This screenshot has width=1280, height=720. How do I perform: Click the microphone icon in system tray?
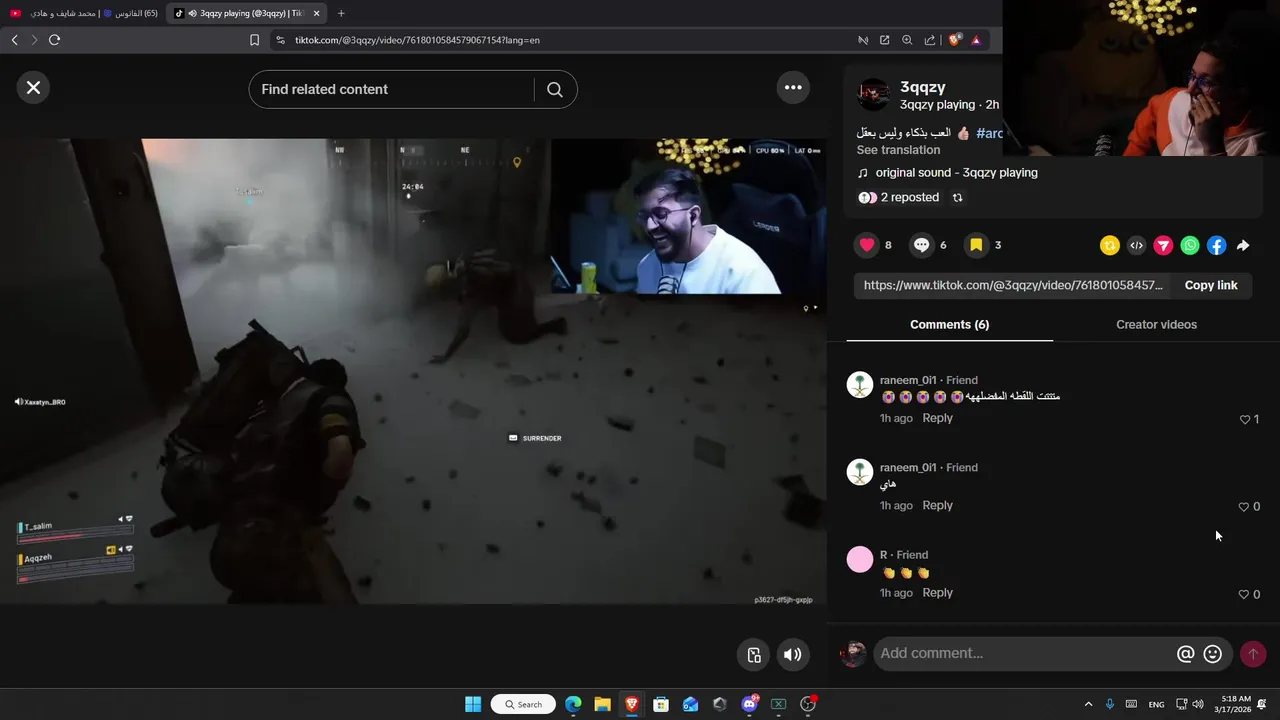1110,704
